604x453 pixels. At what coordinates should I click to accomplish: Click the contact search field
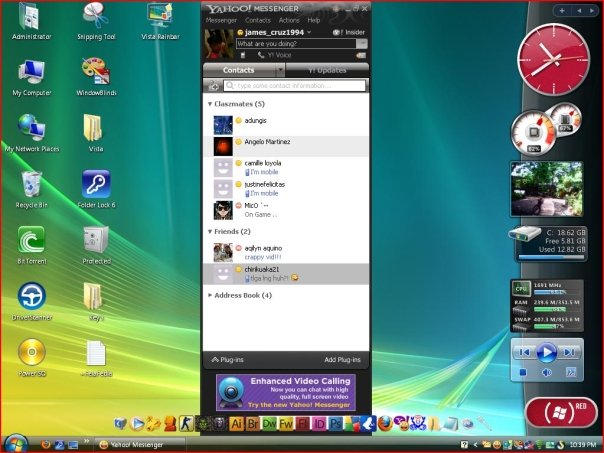coord(295,86)
